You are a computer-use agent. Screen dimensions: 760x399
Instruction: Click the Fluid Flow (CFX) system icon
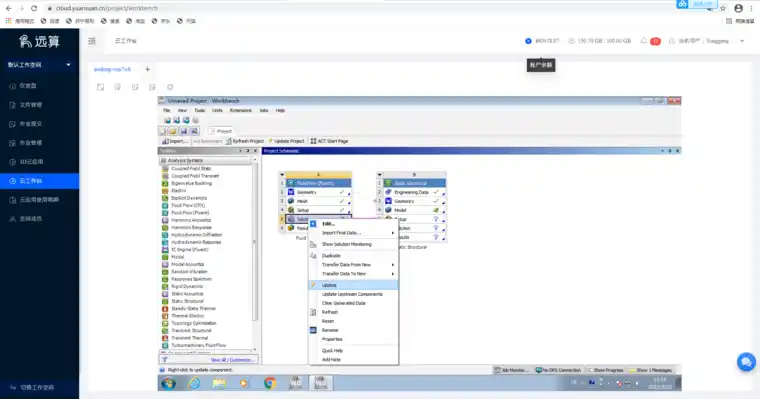click(x=165, y=206)
